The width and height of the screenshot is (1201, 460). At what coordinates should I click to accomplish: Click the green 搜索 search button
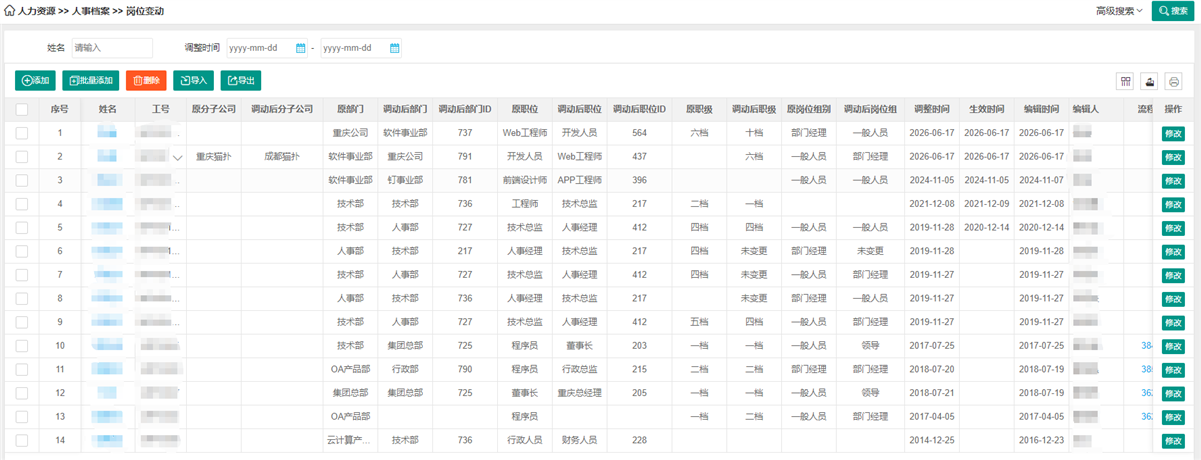(x=1174, y=11)
